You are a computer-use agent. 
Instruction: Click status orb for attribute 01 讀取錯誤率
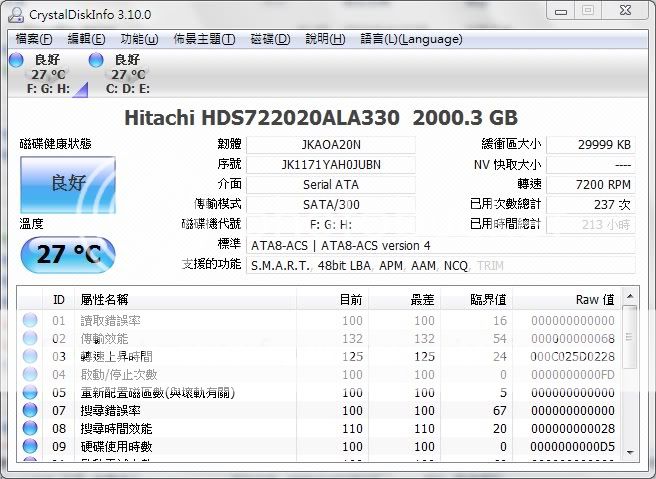[x=30, y=320]
